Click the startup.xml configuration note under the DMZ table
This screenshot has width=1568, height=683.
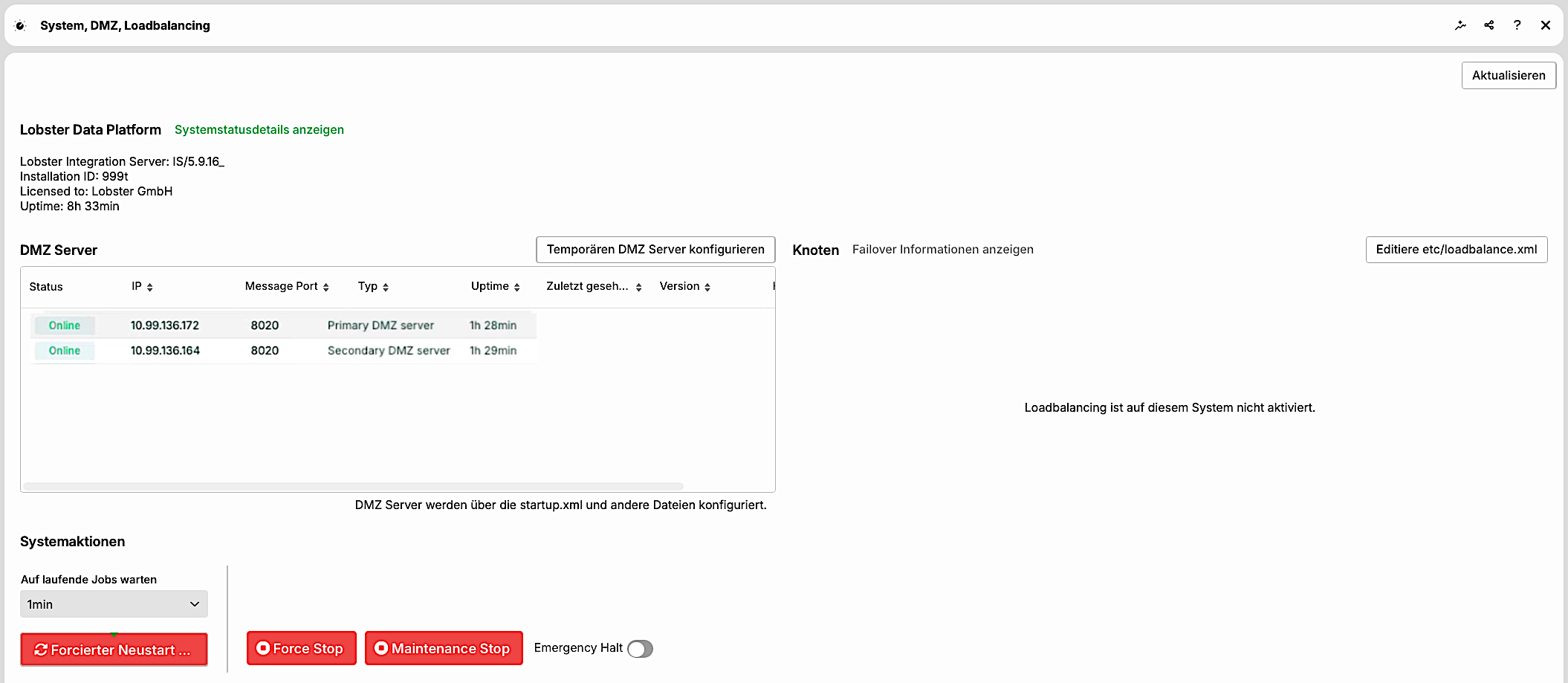[x=560, y=505]
